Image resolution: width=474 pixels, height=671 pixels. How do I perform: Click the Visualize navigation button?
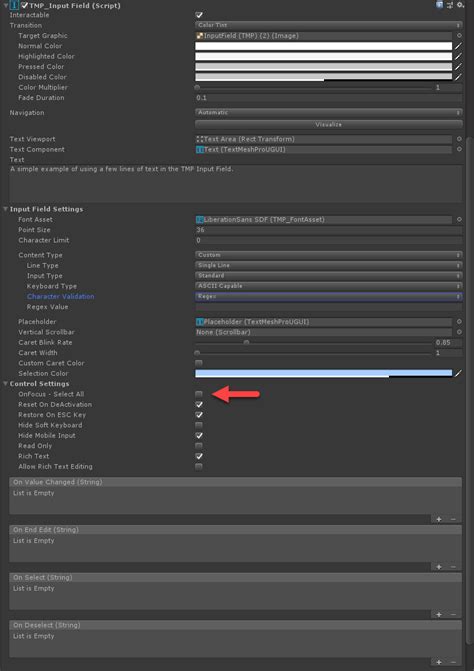pos(329,125)
